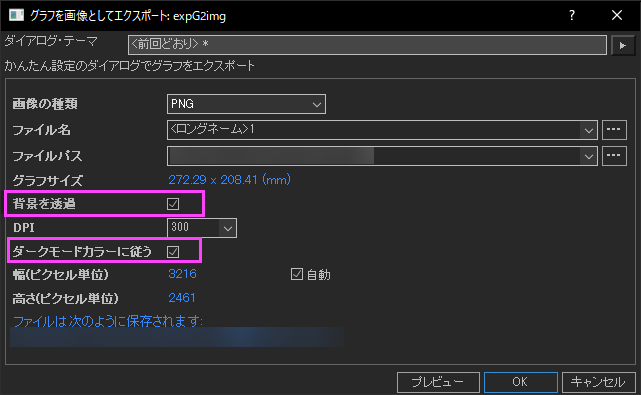
Task: Click the ダイアログ・テーマ field
Action: [367, 45]
